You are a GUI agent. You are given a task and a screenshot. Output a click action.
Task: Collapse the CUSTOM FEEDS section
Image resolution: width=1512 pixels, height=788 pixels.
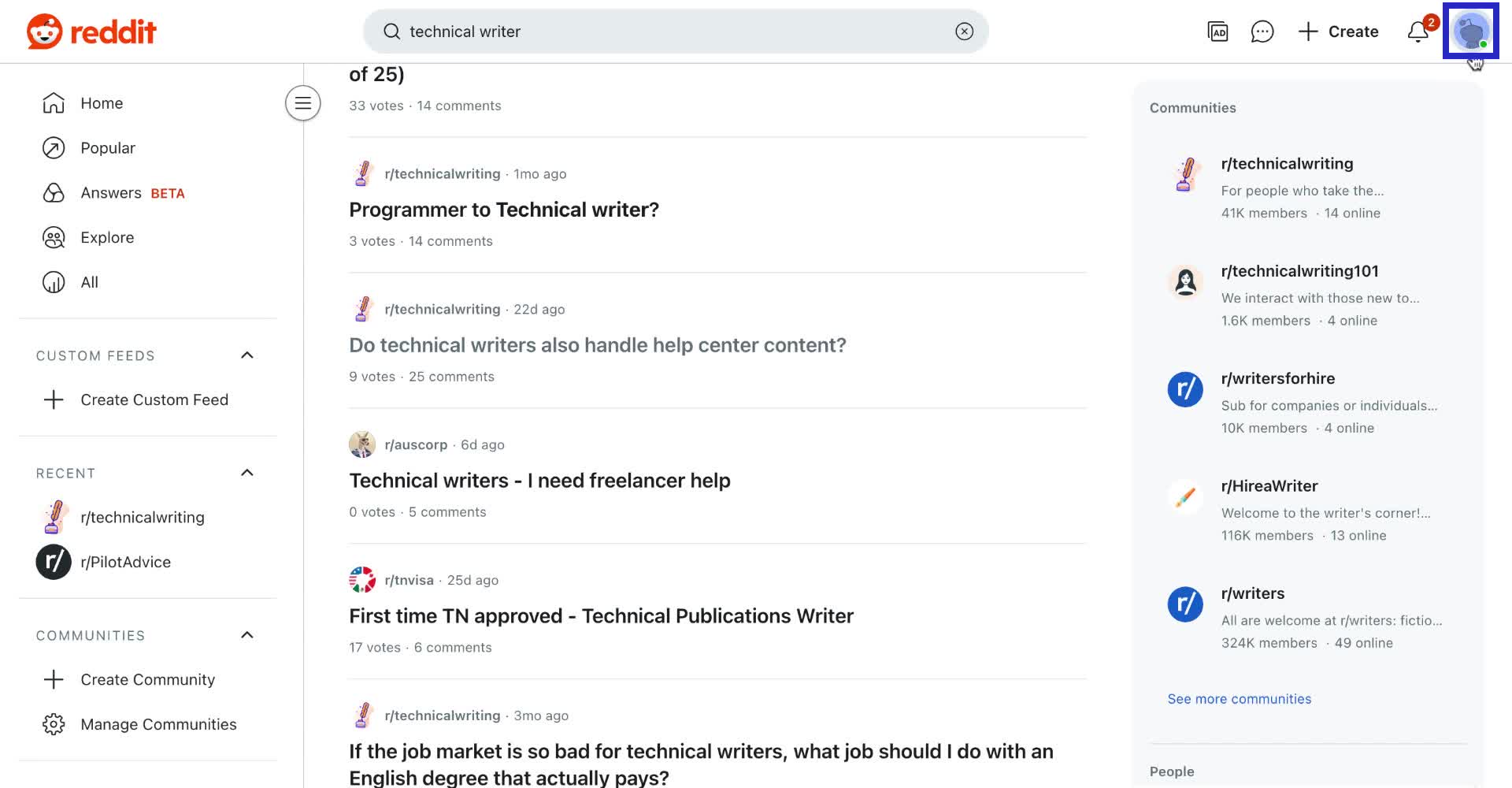coord(246,355)
